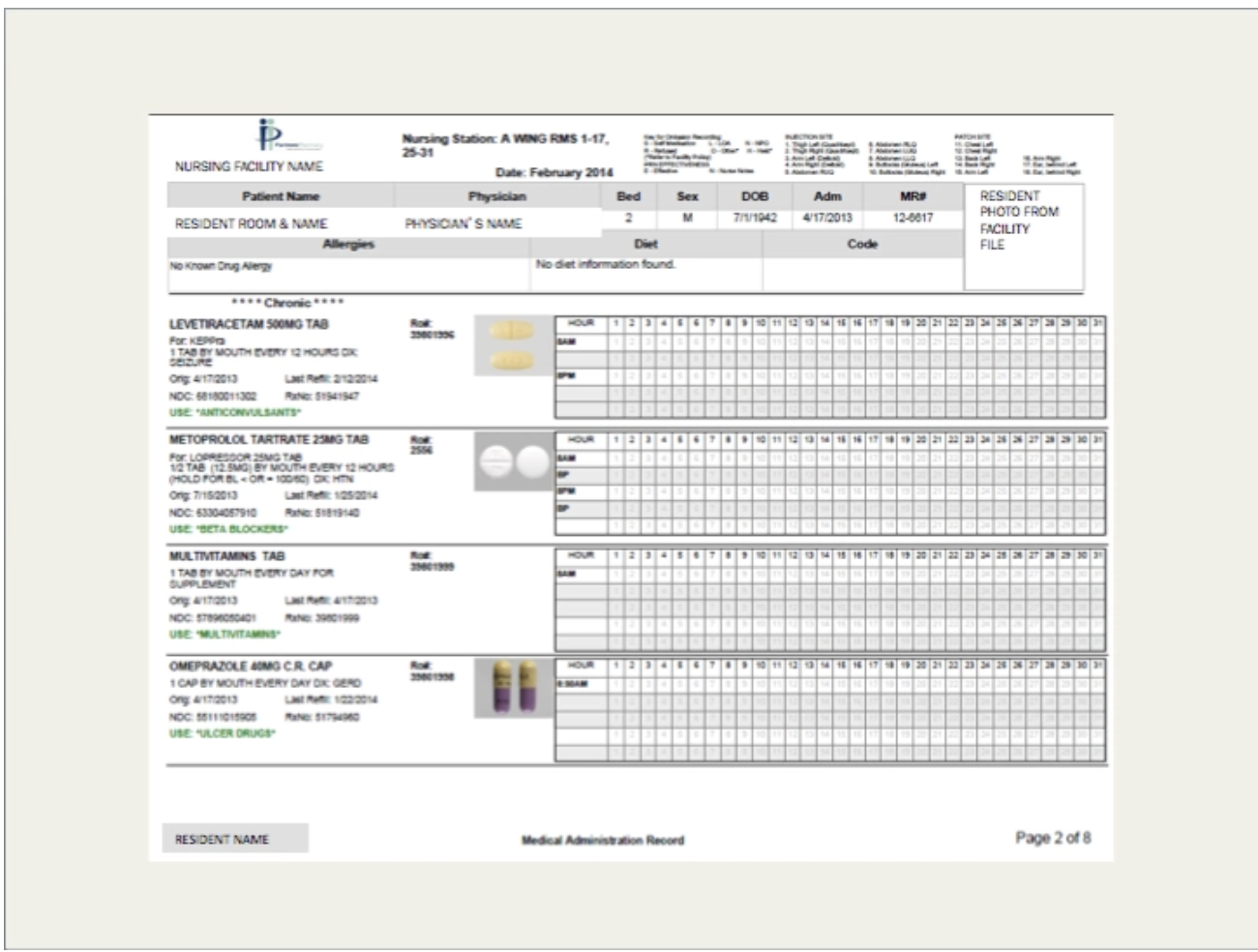Screen dimensions: 1258x952
Task: Select the MULTIVITAMINS TAB heading
Action: (x=227, y=556)
